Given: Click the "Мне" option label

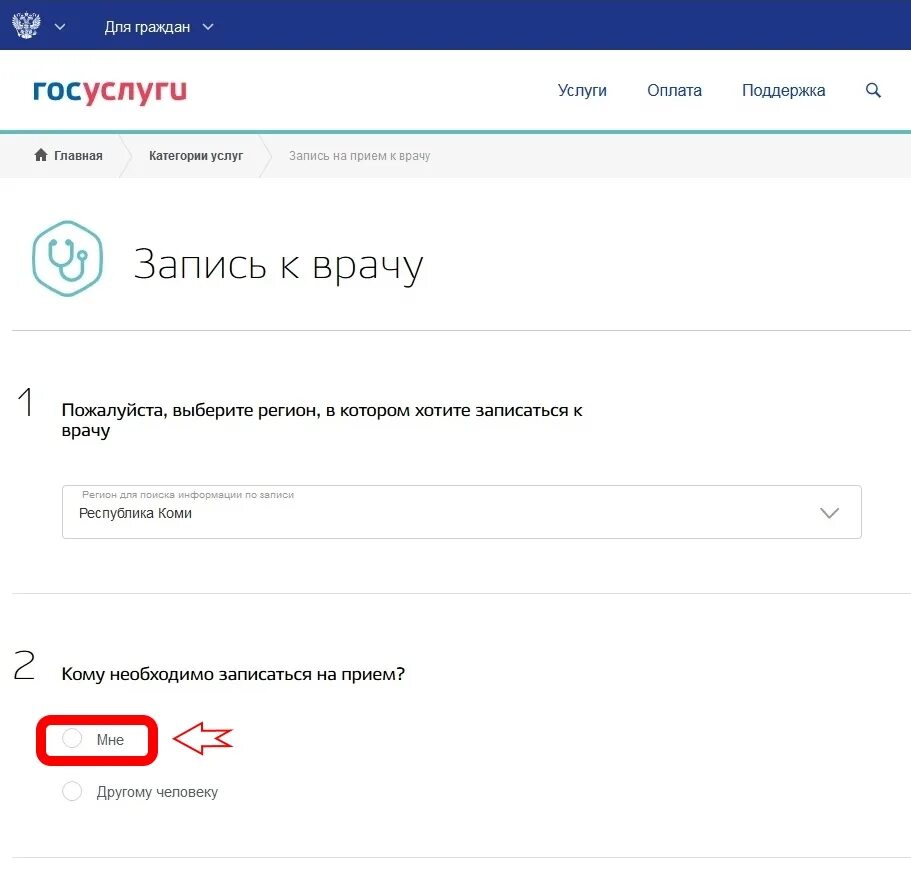Looking at the screenshot, I should click(x=110, y=740).
